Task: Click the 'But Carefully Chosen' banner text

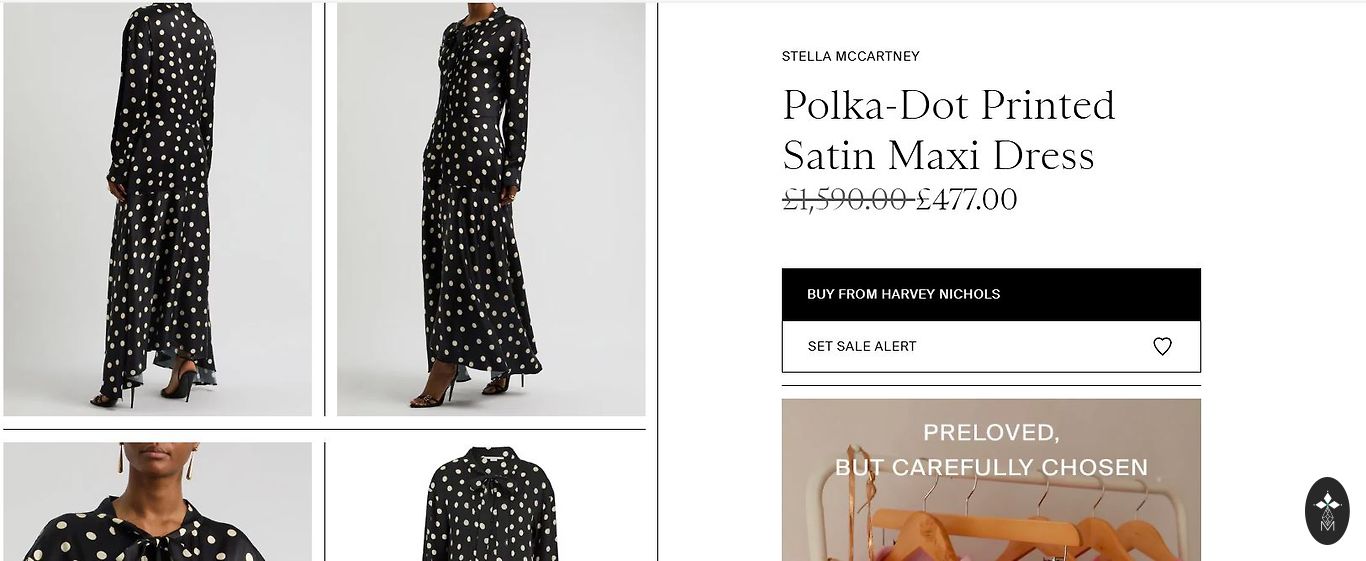Action: [990, 467]
